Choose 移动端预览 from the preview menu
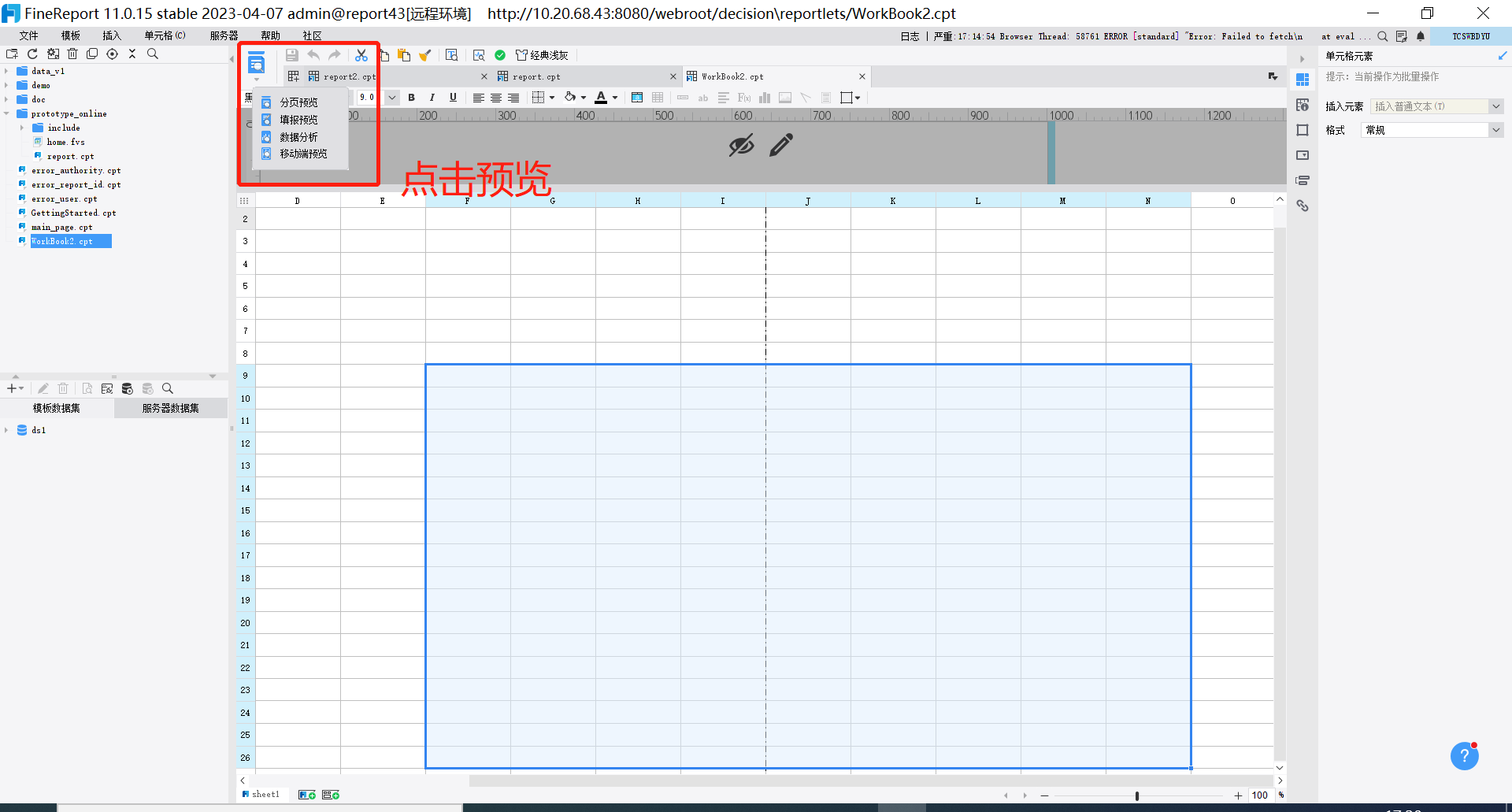 (x=303, y=154)
